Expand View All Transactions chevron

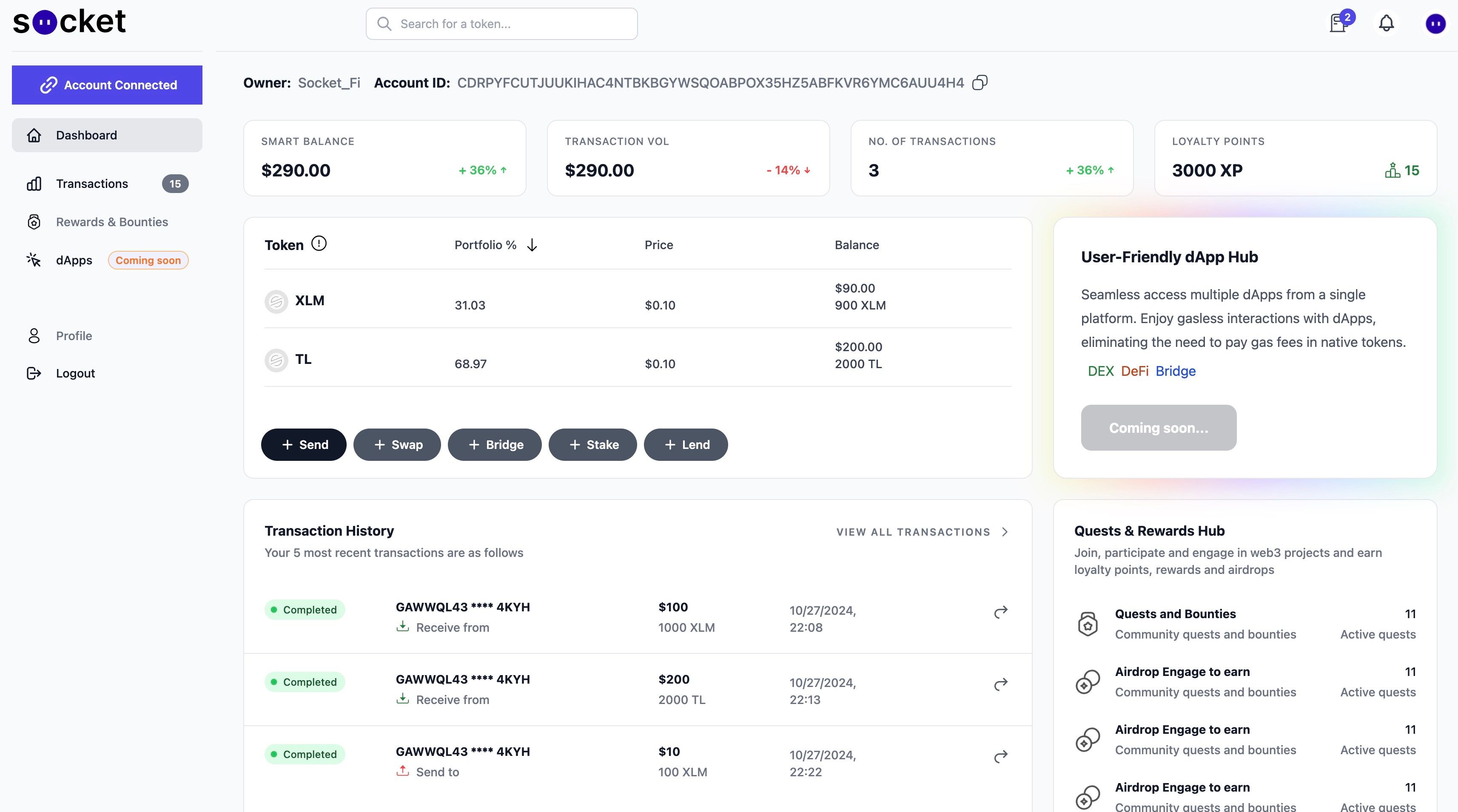tap(1005, 532)
